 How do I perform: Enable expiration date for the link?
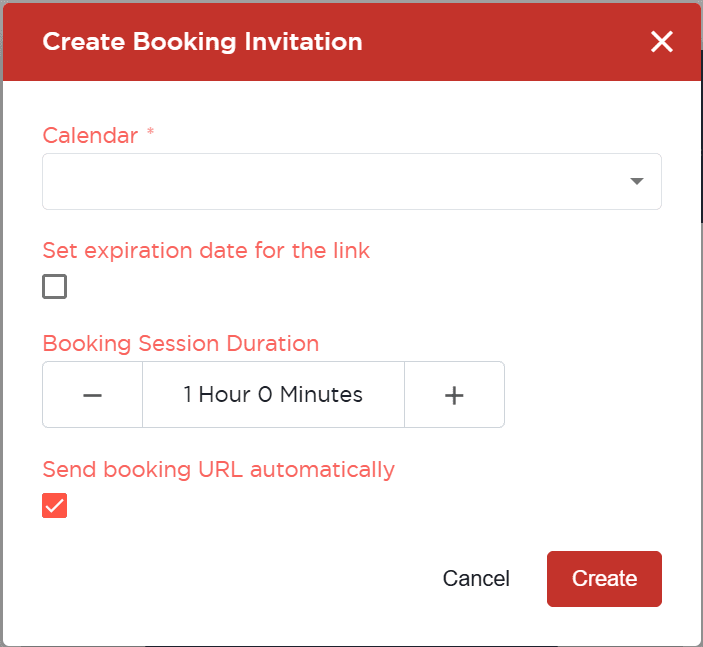click(x=55, y=286)
